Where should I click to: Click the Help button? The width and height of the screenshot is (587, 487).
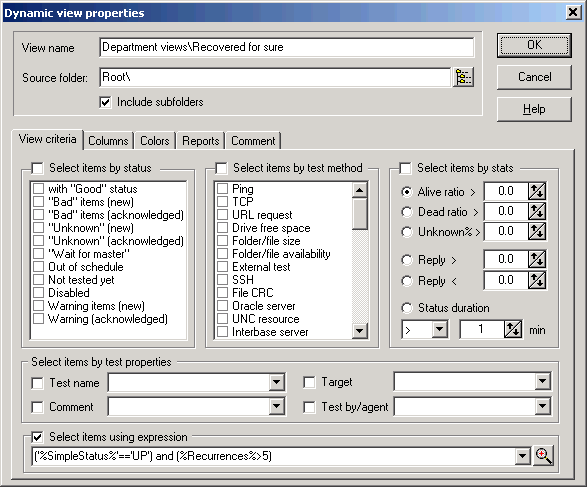534,109
